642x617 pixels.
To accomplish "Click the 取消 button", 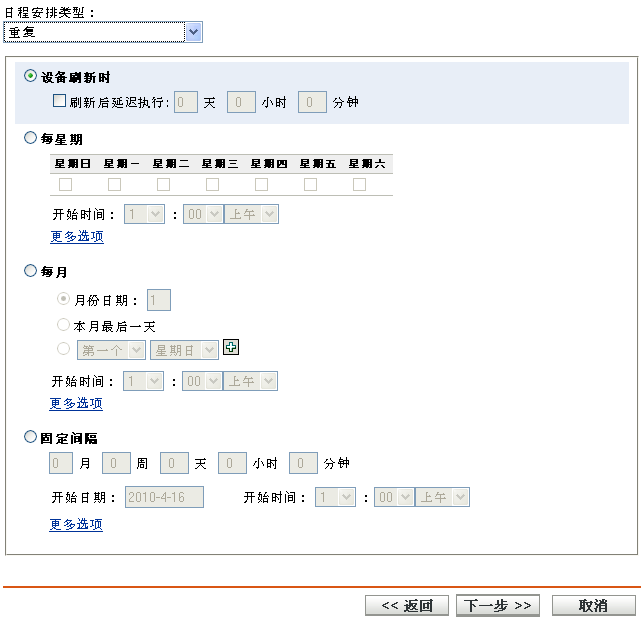I will tap(593, 605).
